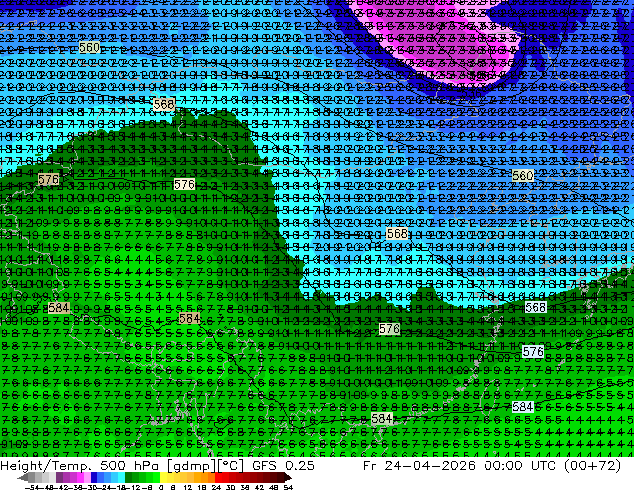Pick the bright red swatch at legend value 24
This screenshot has width=634, height=490.
pos(218,477)
